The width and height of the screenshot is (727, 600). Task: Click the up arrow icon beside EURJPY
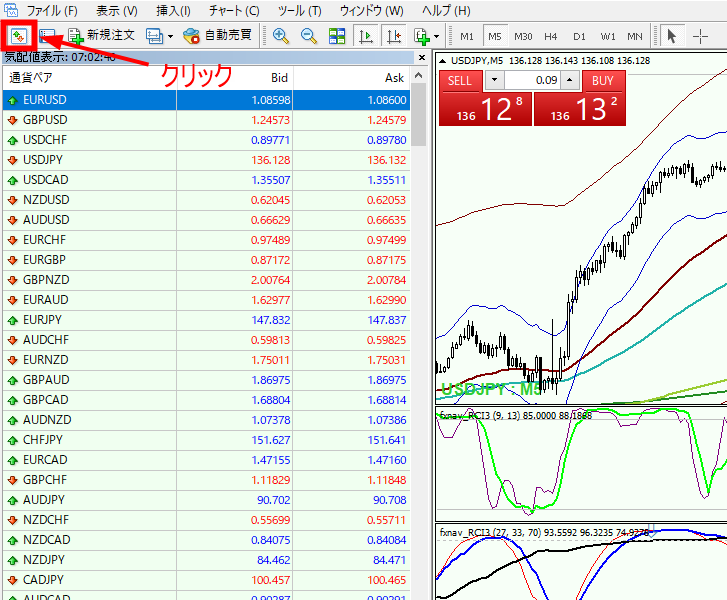[x=13, y=320]
